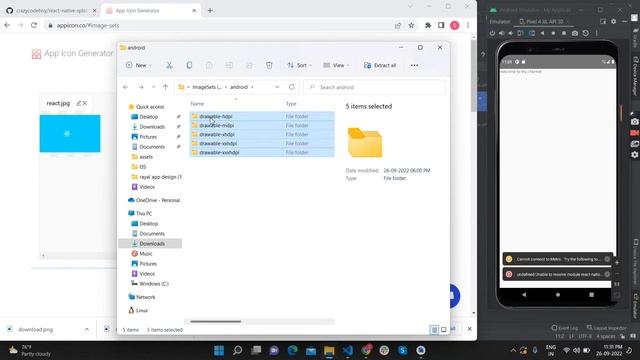Bookmark the page with the star icon
Viewport: 640px width, 360px height.
click(x=411, y=25)
